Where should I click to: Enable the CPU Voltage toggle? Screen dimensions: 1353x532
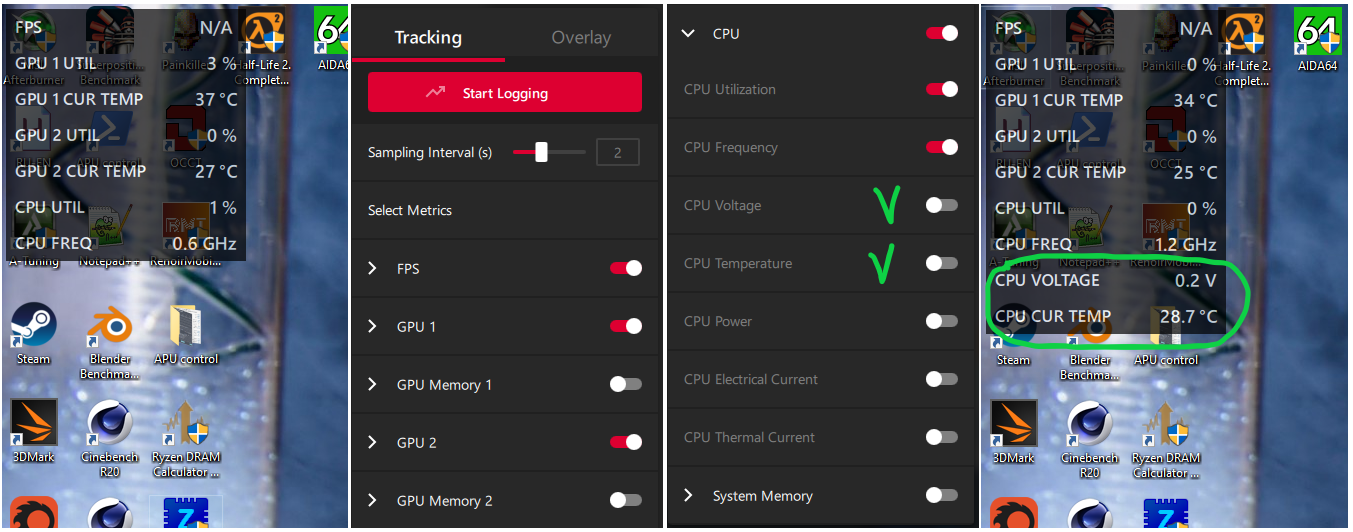[941, 205]
